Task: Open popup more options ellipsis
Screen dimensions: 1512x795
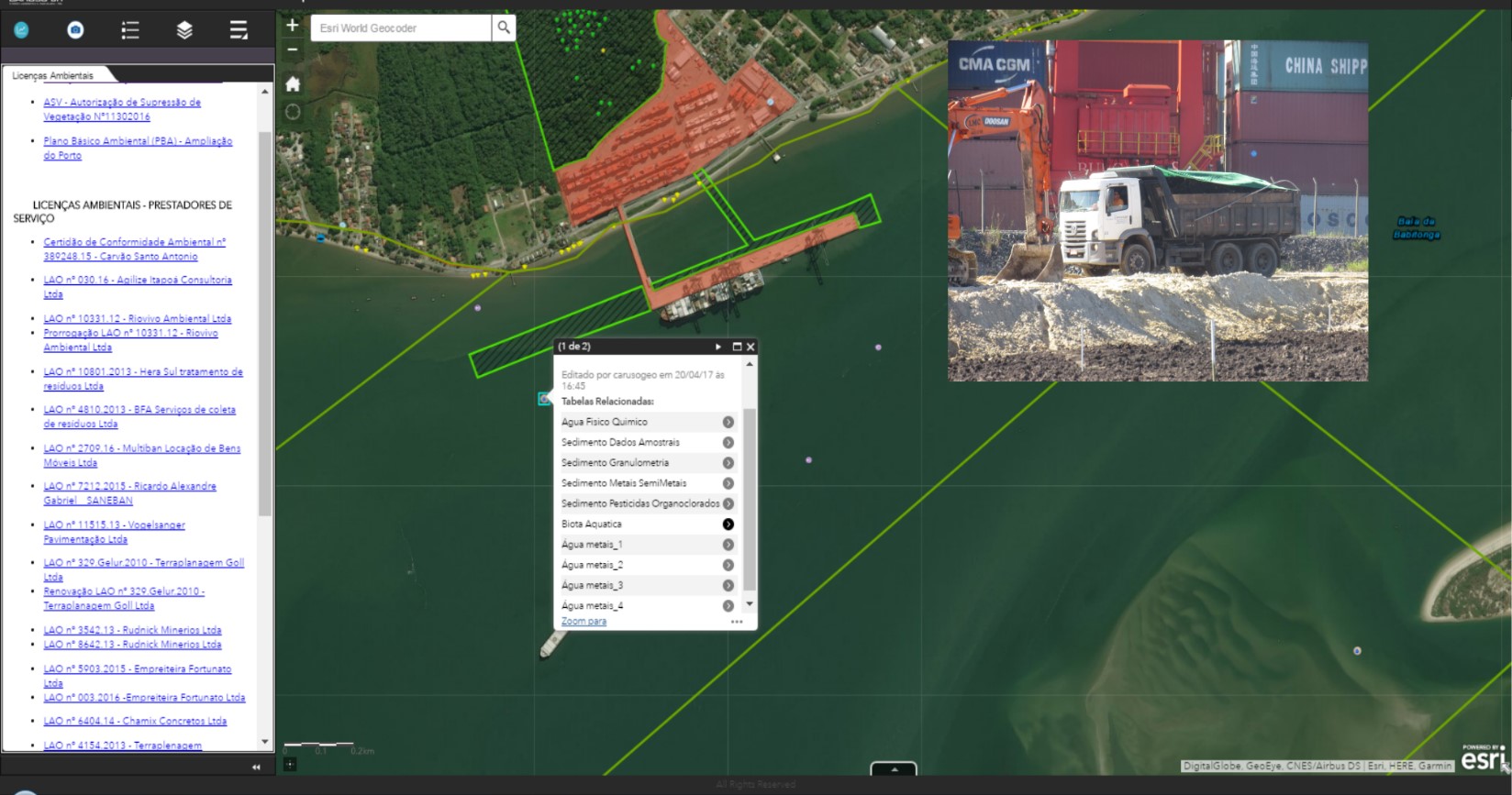Action: (737, 622)
